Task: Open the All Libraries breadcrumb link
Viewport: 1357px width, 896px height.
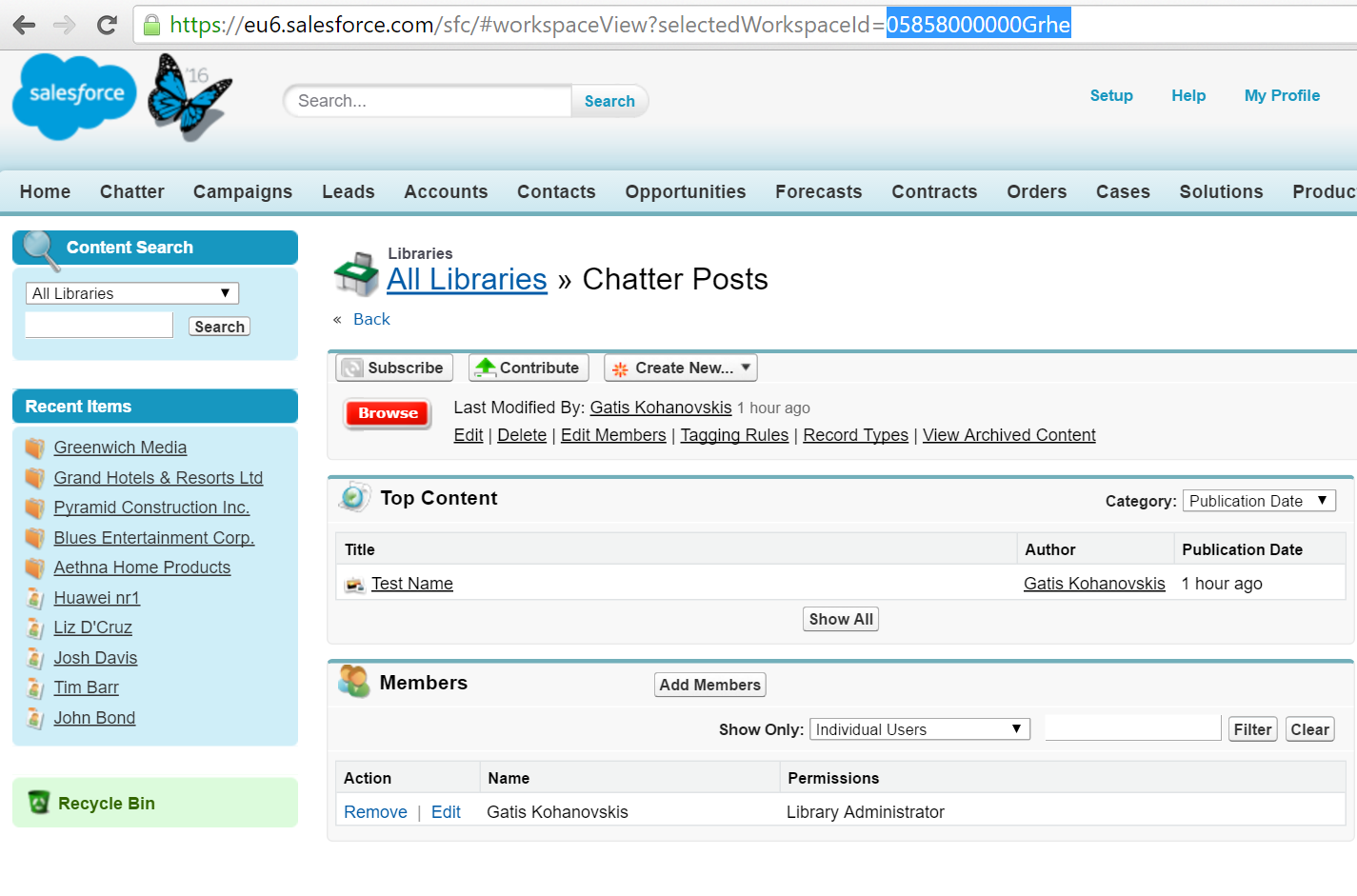Action: (467, 279)
